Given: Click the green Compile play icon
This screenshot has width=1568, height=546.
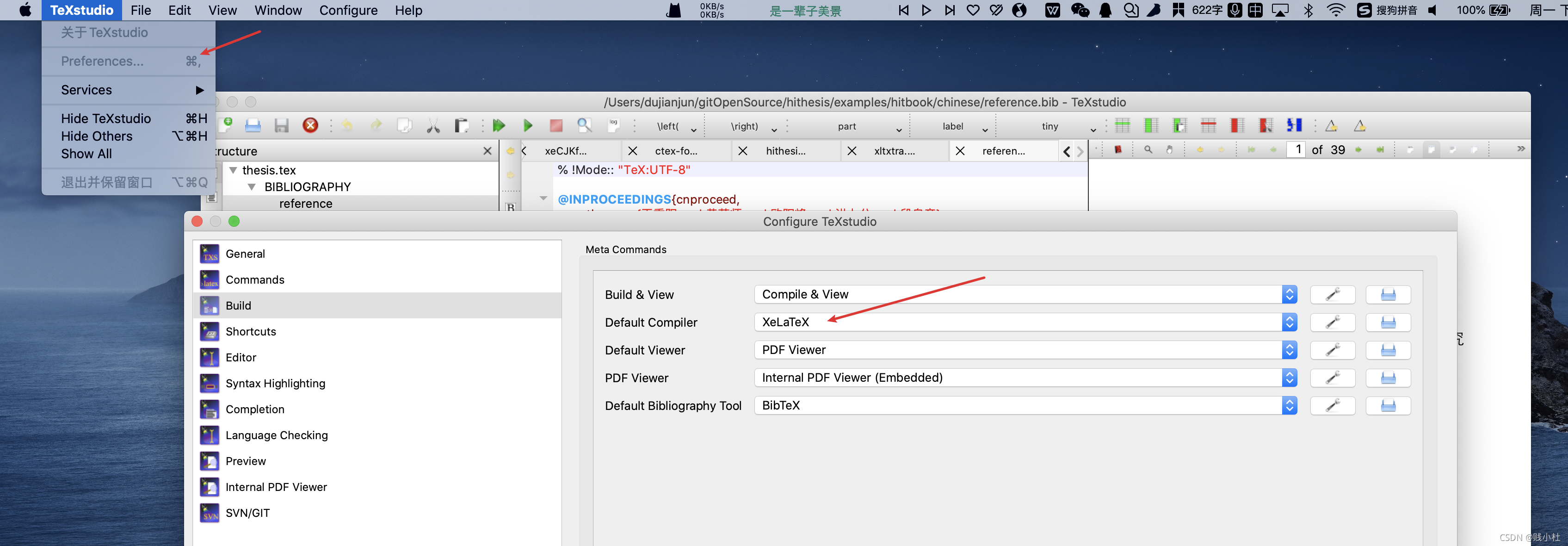Looking at the screenshot, I should click(x=528, y=126).
